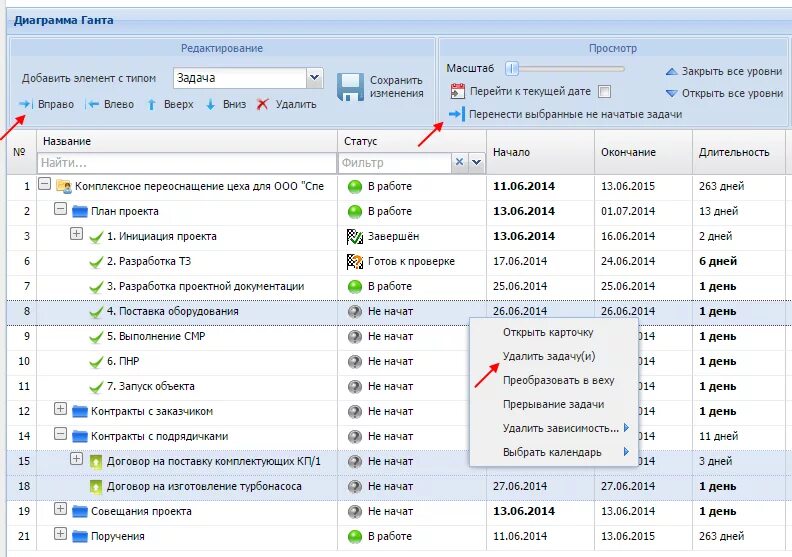
Task: Collapse the Контракты с подрядчиками node
Action: tap(60, 433)
